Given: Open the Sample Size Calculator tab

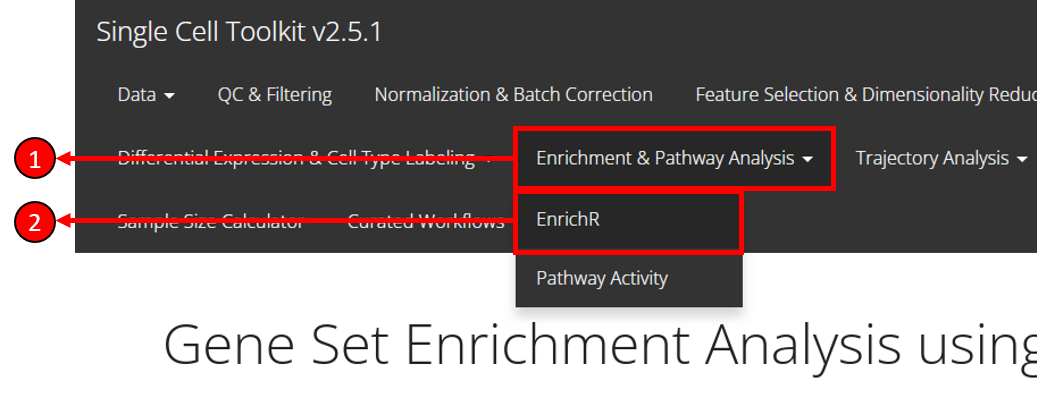Looking at the screenshot, I should coord(211,221).
